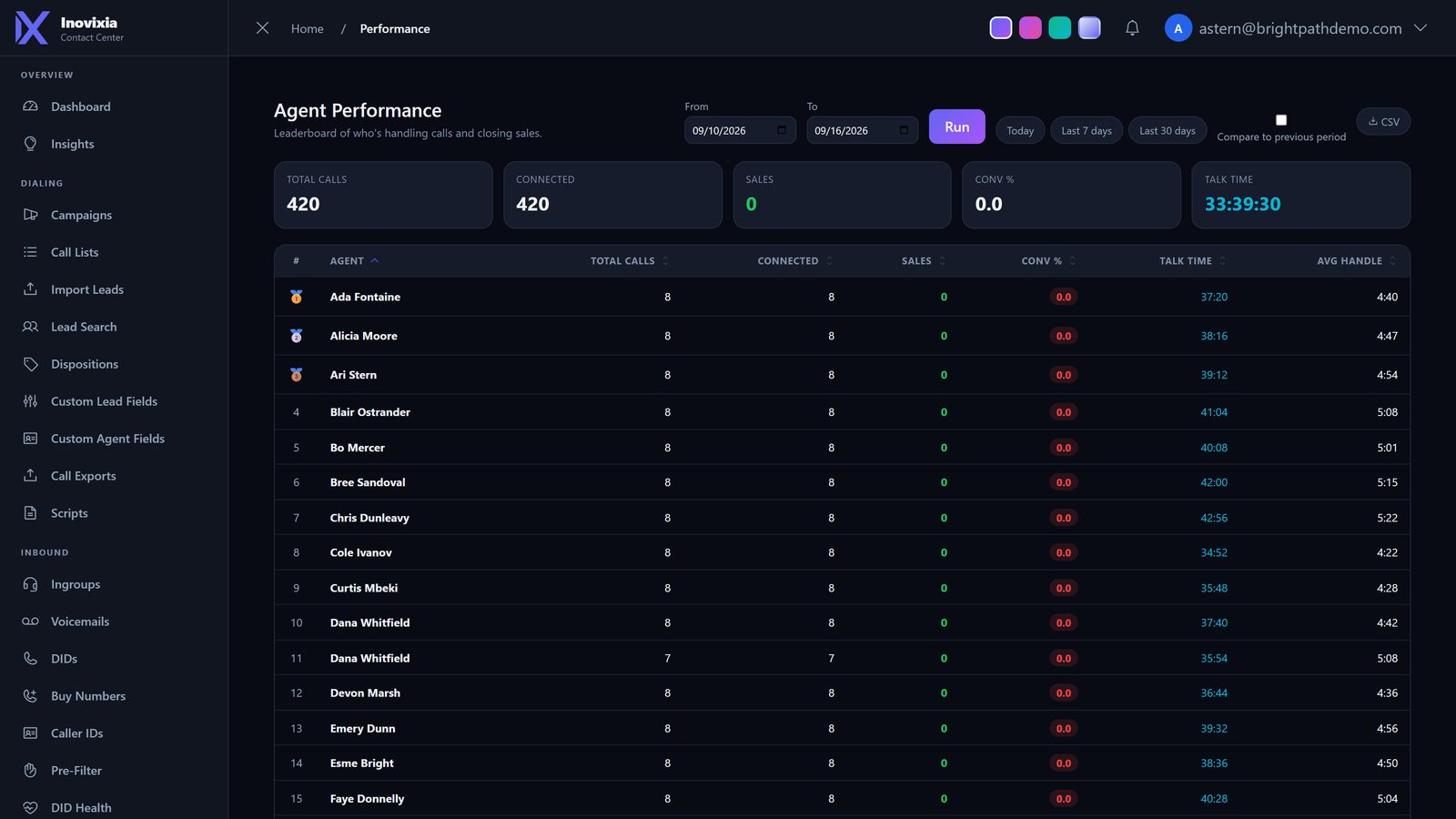Close the sidebar using the X icon
The image size is (1456, 819).
click(x=262, y=28)
